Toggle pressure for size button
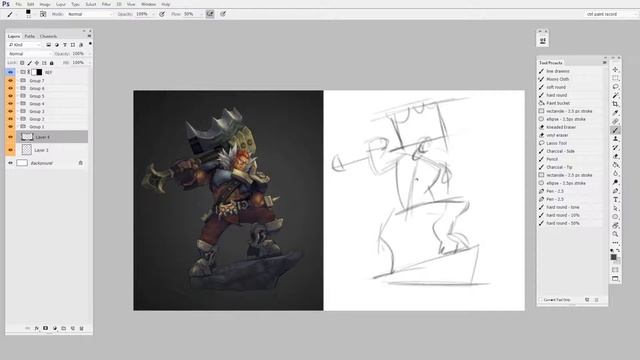 223,14
